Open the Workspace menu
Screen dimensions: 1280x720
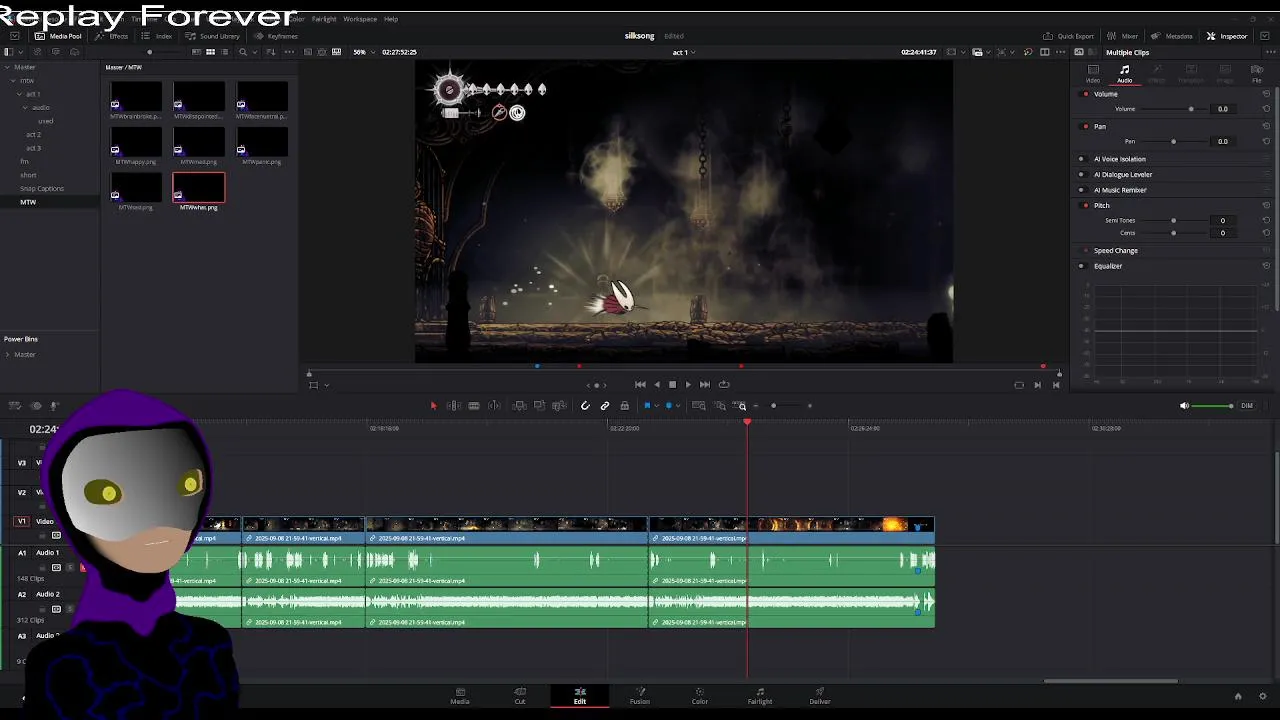pyautogui.click(x=360, y=19)
